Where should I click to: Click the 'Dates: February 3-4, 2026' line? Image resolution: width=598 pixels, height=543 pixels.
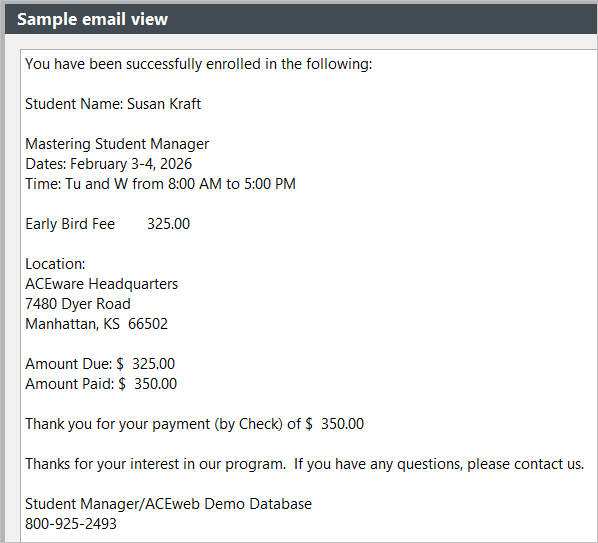[x=108, y=164]
